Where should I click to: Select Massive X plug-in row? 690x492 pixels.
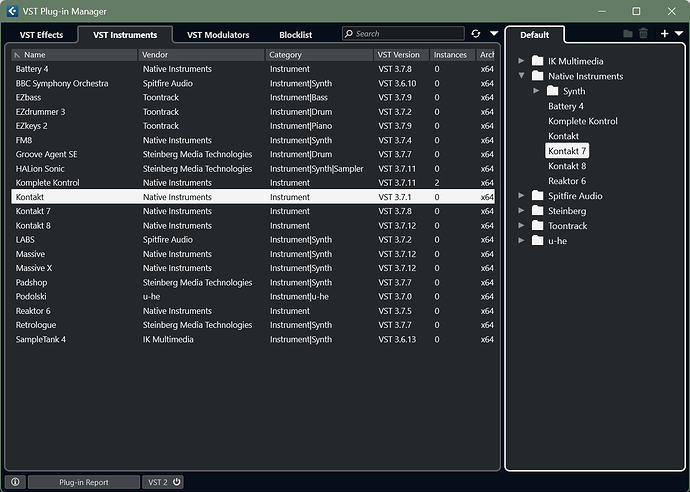[253, 268]
